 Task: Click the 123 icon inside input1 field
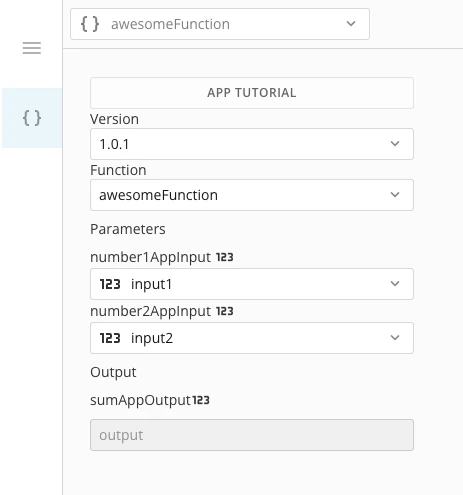[110, 284]
